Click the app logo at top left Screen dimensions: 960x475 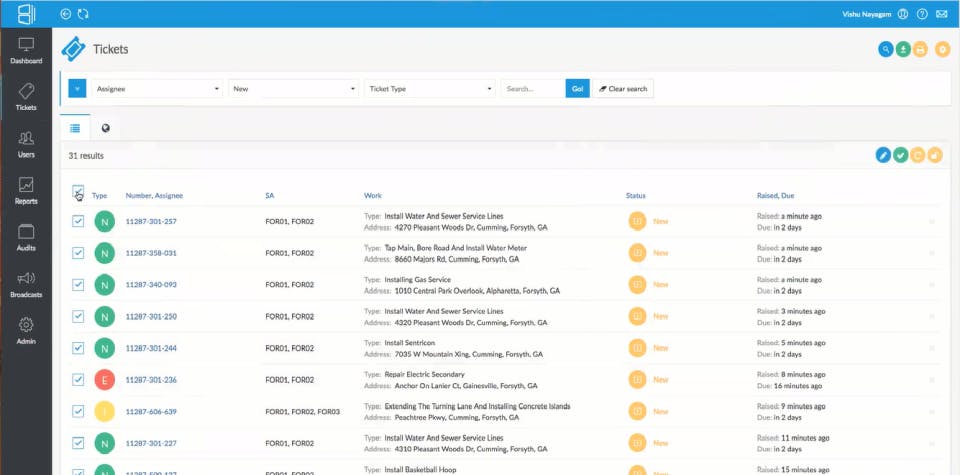26,13
